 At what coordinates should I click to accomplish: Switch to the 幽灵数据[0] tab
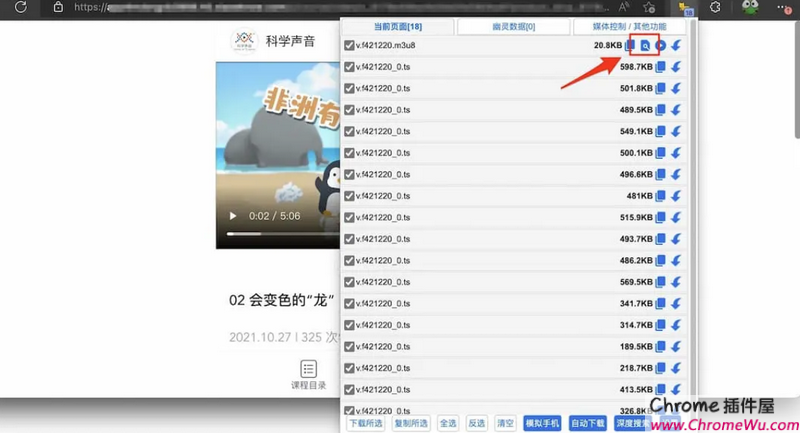(513, 27)
